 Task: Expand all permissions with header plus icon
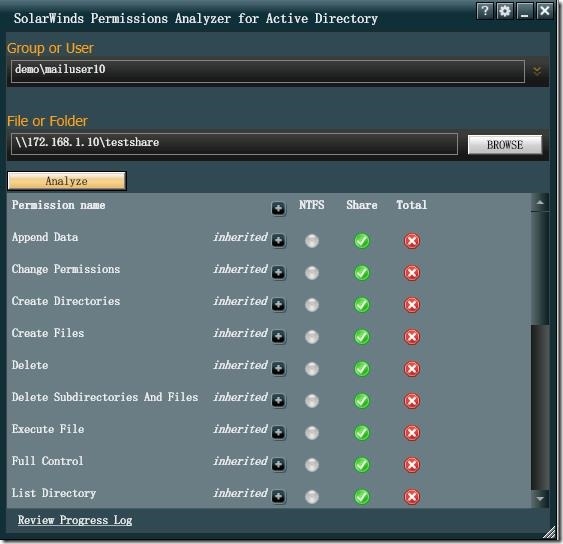click(278, 208)
